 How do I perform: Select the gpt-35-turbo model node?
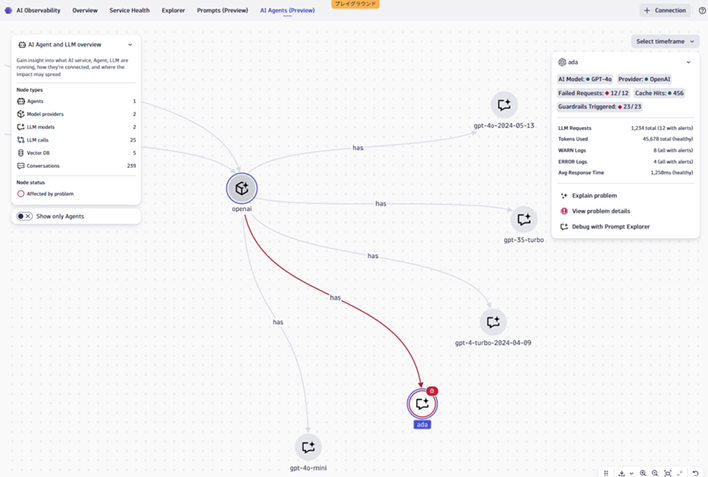click(x=523, y=220)
